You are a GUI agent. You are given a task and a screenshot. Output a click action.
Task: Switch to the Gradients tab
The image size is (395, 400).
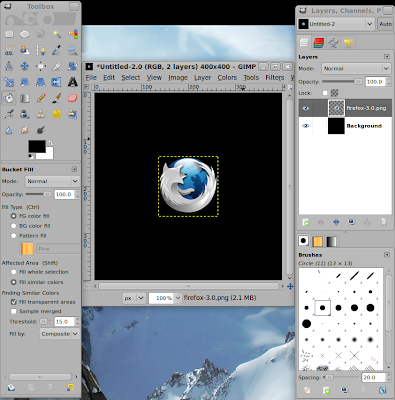pyautogui.click(x=331, y=241)
